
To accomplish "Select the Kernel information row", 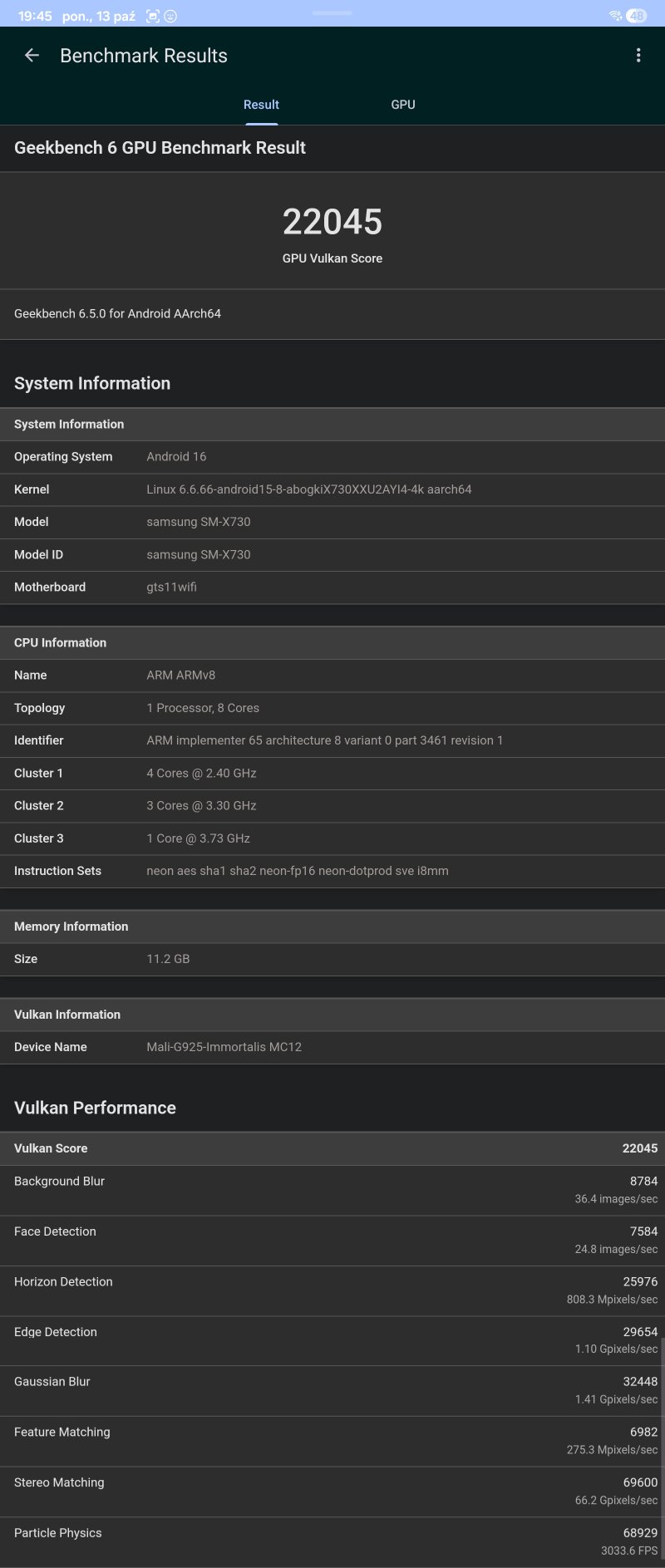I will coord(332,489).
